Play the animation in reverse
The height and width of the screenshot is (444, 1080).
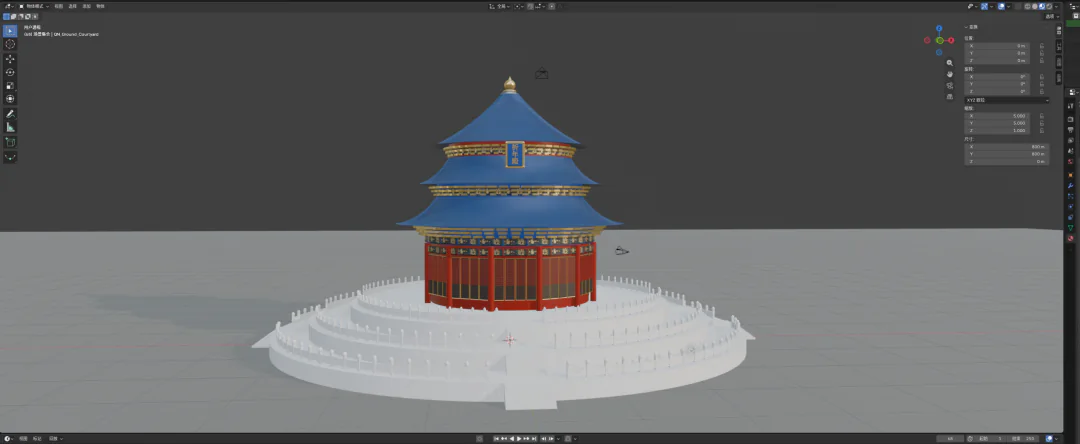512,438
